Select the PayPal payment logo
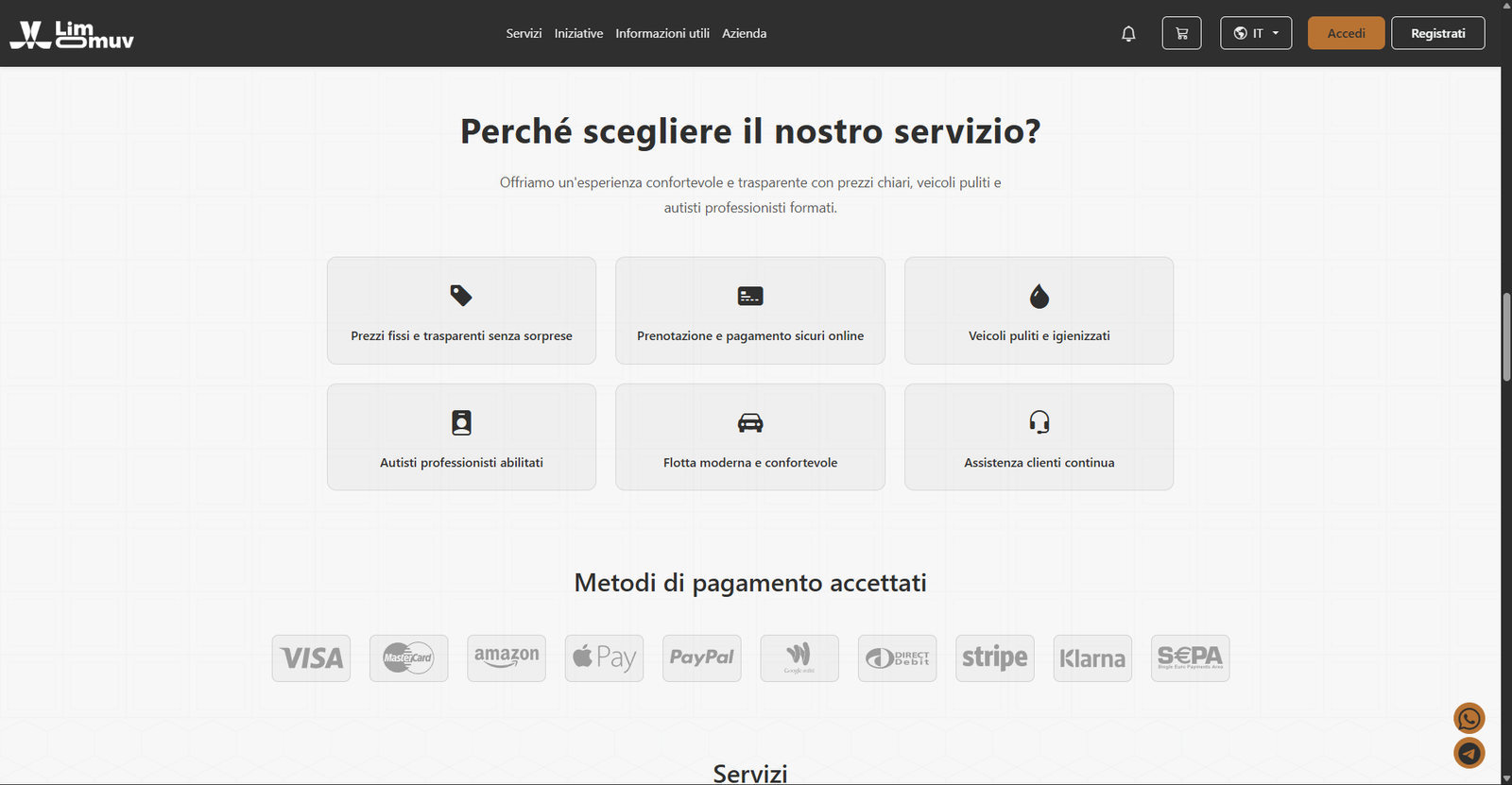This screenshot has width=1512, height=785. pos(702,658)
